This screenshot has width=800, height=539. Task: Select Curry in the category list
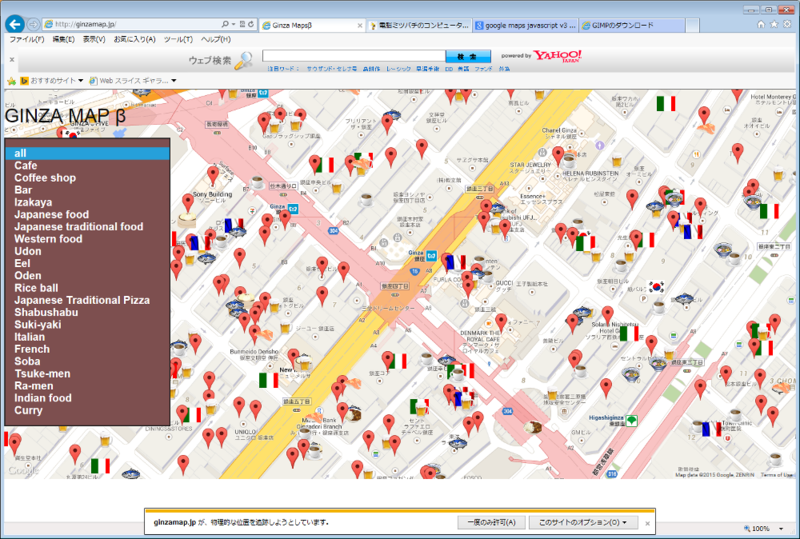(x=87, y=410)
